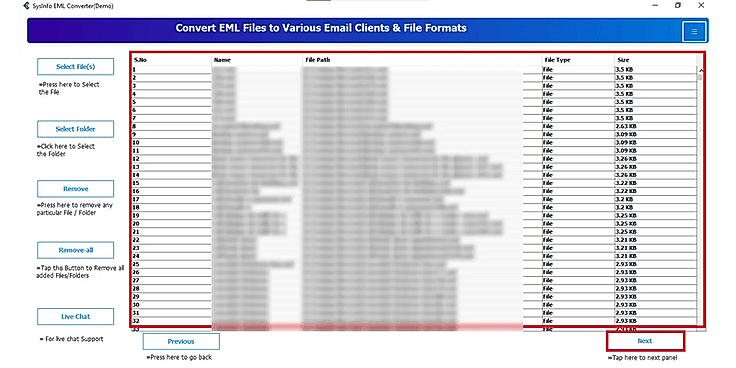Click row 19's 3.25 KB size cell

[655, 215]
